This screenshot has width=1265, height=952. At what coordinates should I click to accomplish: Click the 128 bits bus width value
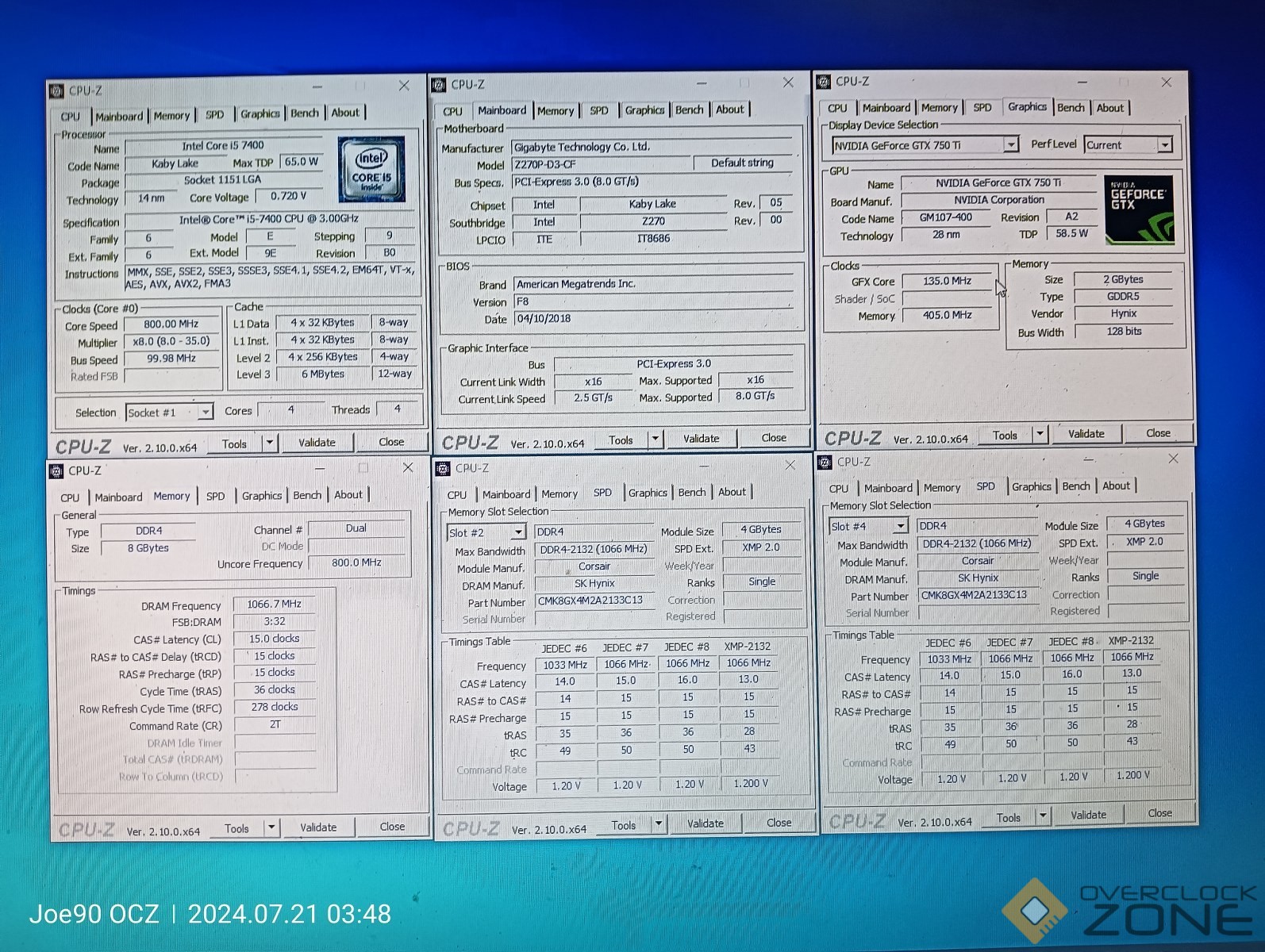[1124, 332]
